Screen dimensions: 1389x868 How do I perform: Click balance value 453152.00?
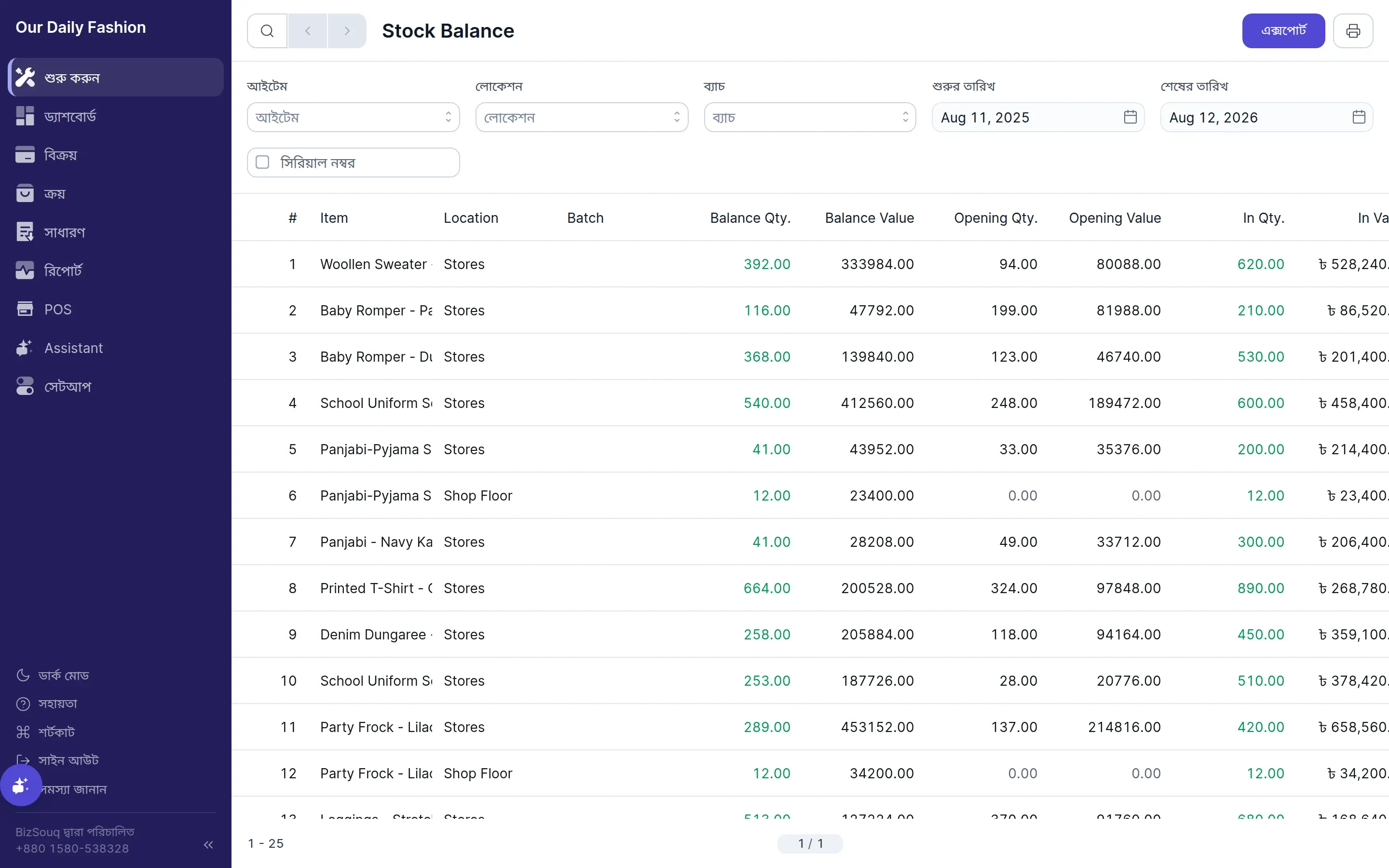point(877,727)
